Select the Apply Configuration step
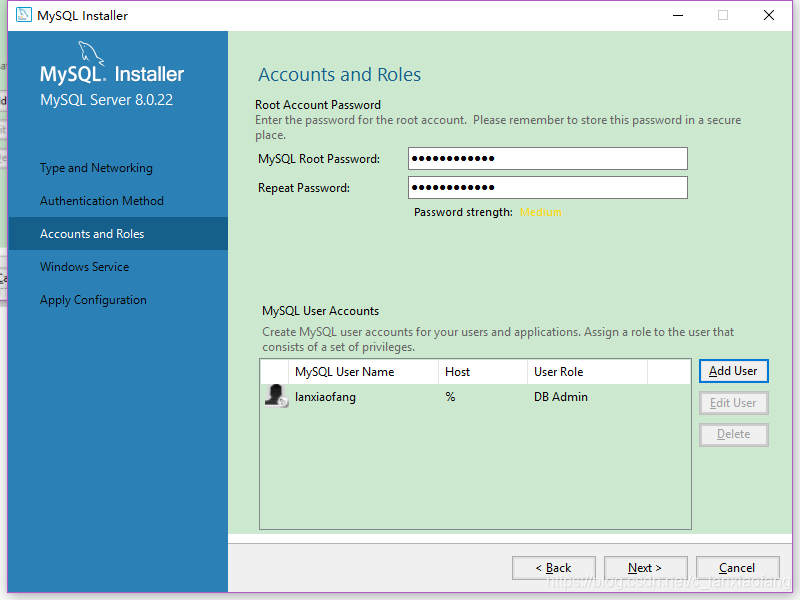The image size is (800, 600). click(x=93, y=300)
